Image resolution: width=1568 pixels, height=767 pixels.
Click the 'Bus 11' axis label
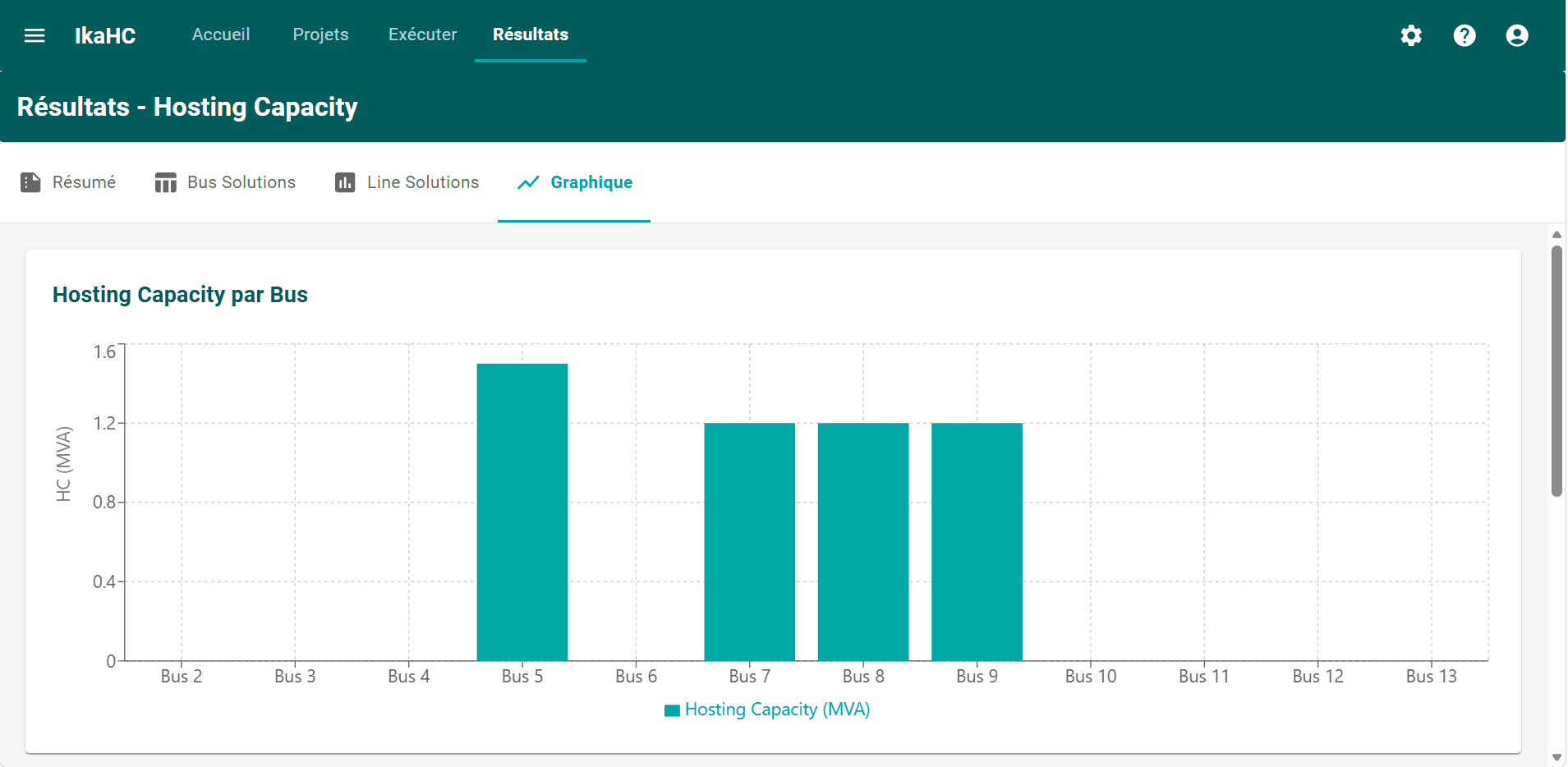[x=1204, y=677]
